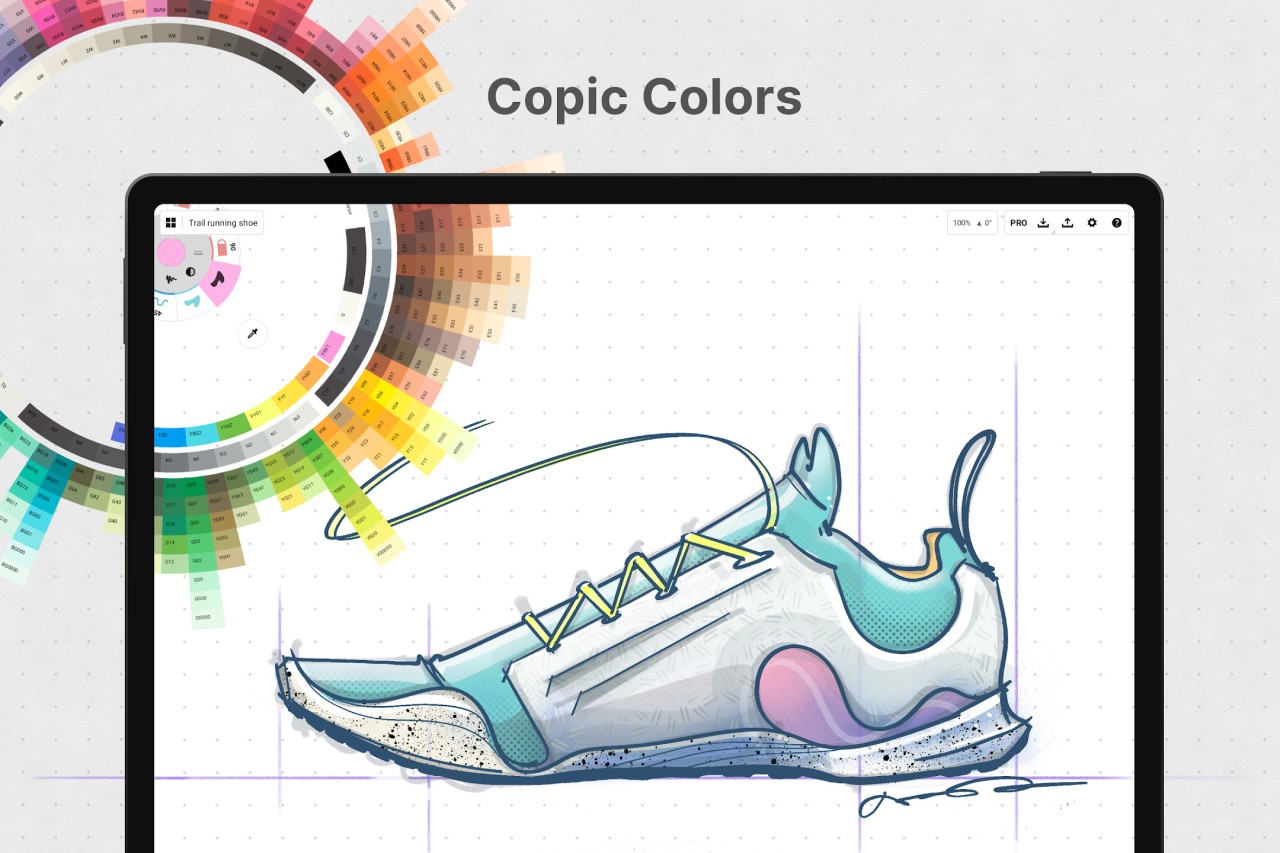Select the eraser tool labeled 06
Viewport: 1280px width, 853px height.
click(223, 246)
